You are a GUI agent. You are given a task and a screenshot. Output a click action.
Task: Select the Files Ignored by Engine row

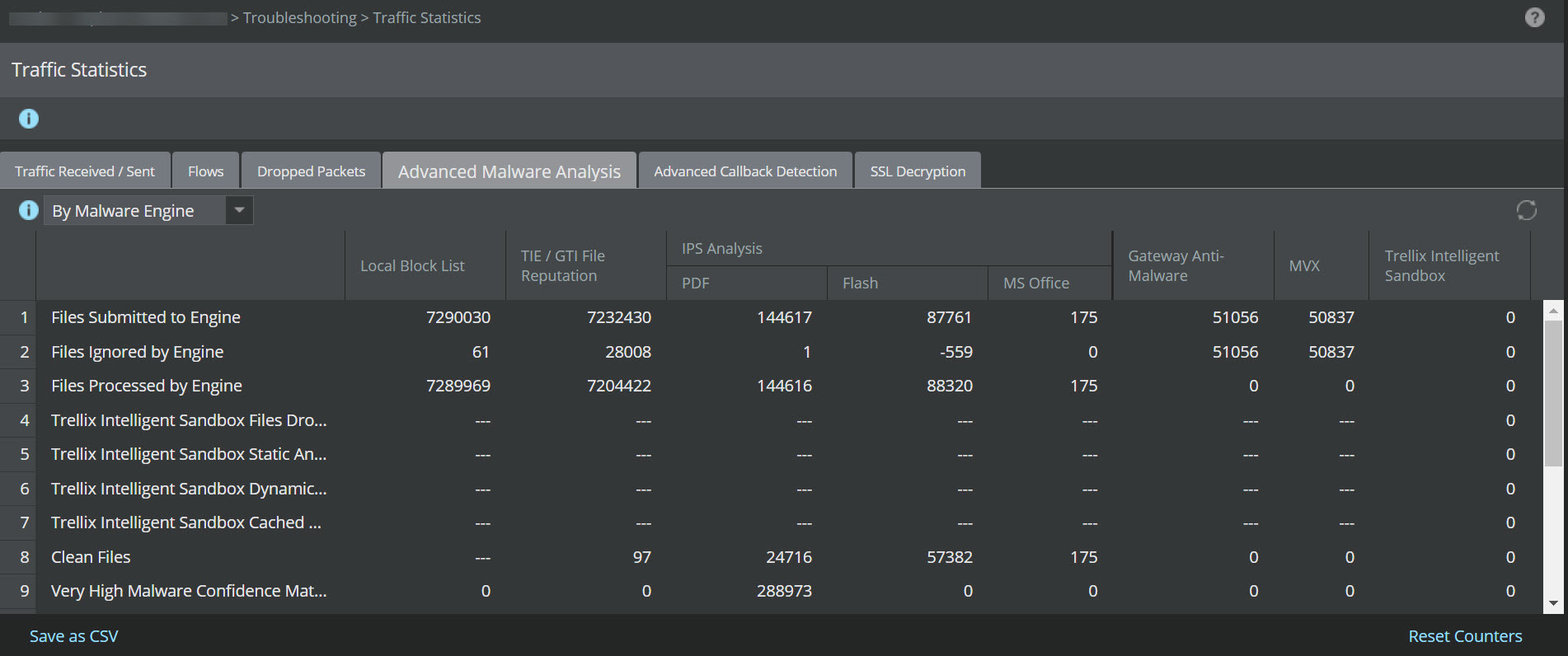coord(771,352)
